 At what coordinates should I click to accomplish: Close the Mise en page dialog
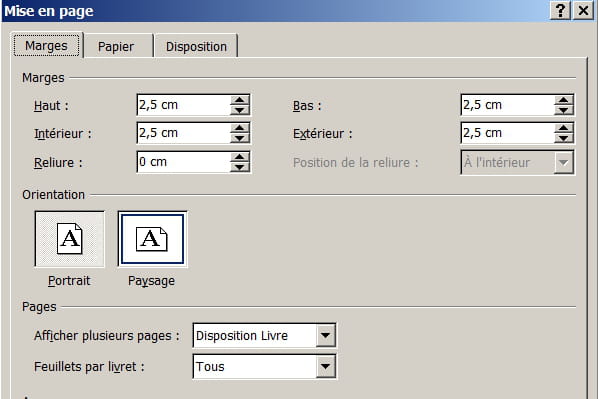[x=584, y=10]
